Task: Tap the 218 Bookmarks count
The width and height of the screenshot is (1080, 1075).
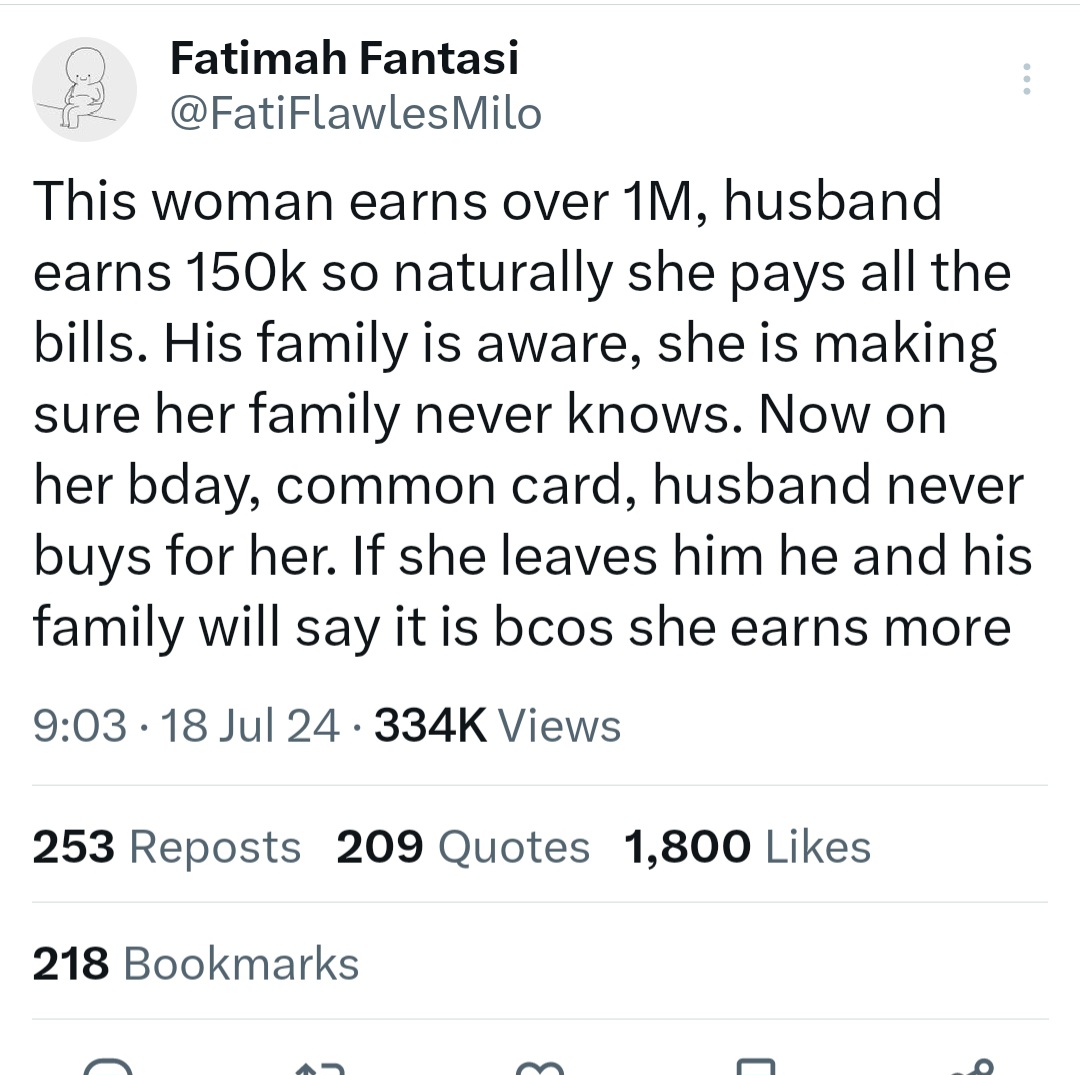Action: click(196, 964)
